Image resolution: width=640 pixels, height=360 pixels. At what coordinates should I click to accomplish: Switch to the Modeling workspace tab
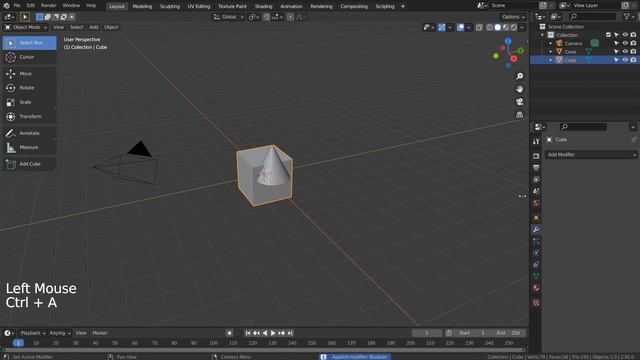click(x=142, y=7)
